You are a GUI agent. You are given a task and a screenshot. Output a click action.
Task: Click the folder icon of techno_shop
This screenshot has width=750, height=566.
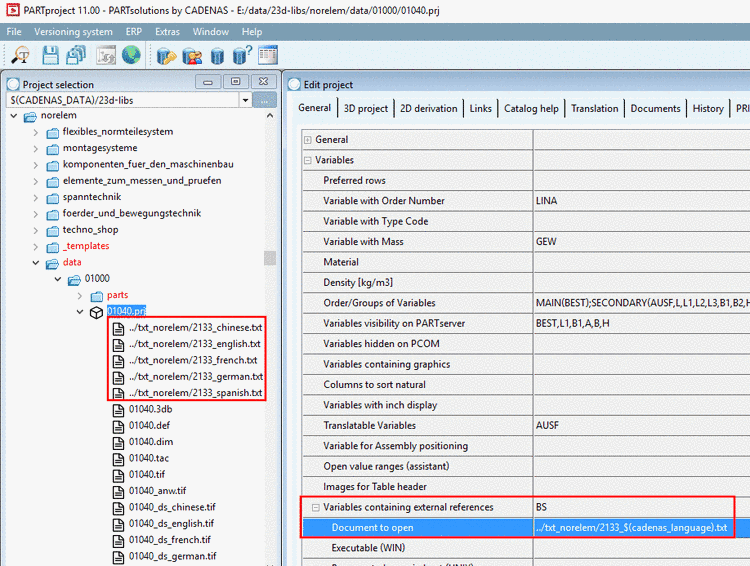tap(53, 231)
